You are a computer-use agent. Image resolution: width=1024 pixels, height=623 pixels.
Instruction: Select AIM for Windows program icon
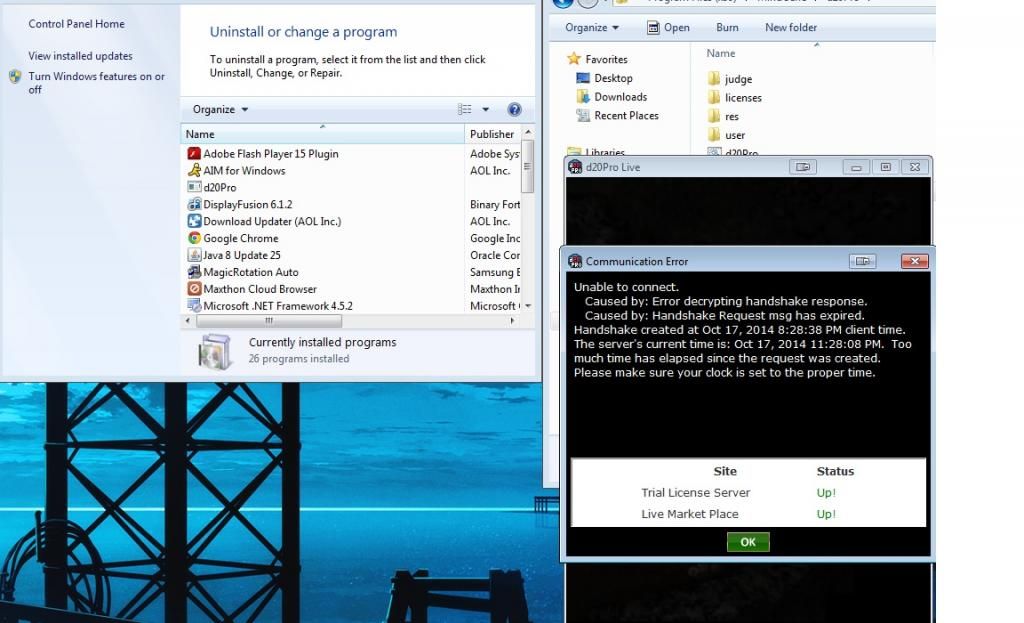(194, 170)
